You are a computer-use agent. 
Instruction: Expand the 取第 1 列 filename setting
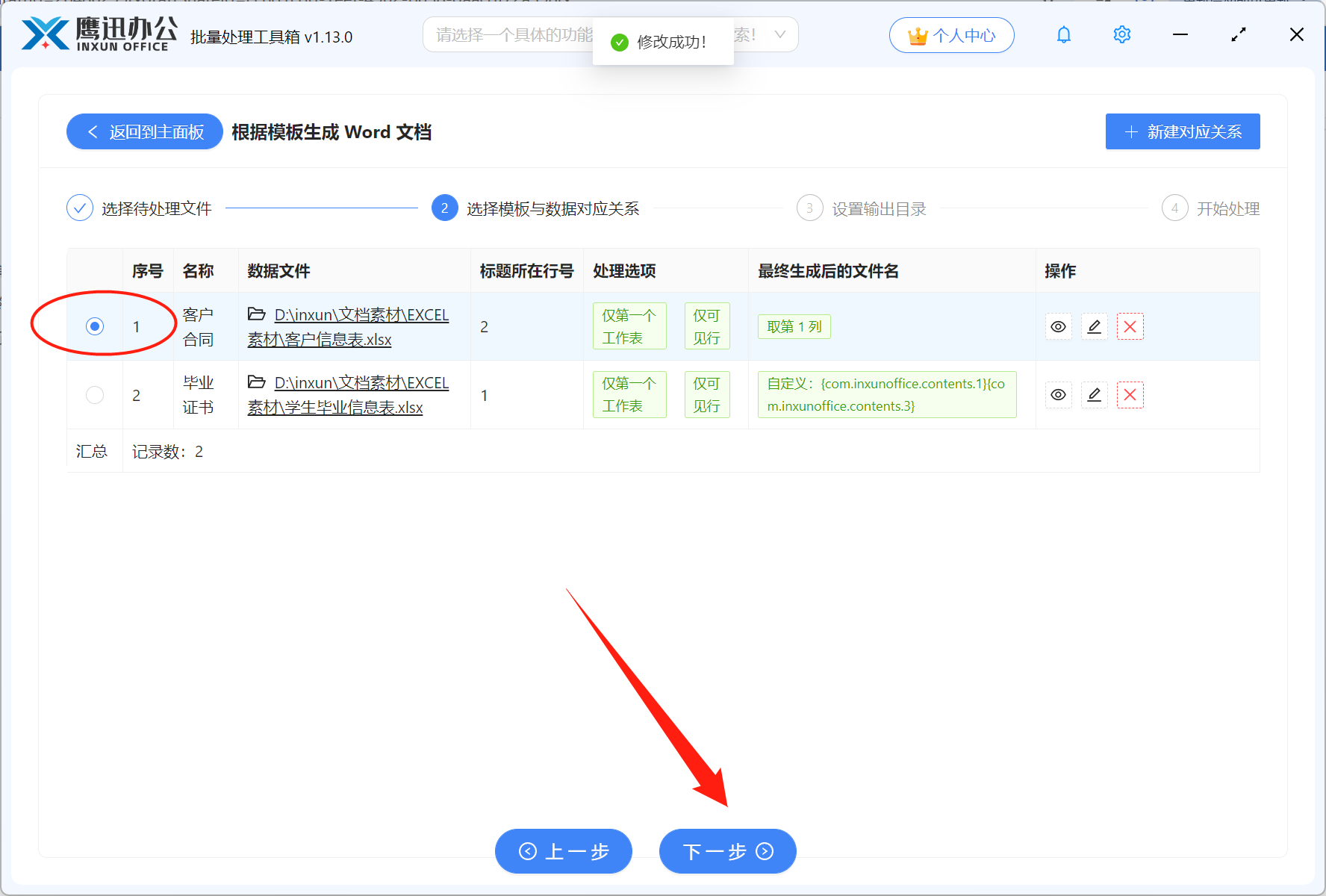pos(794,326)
